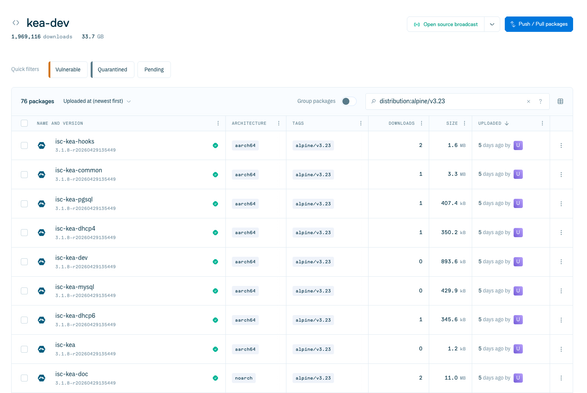
Task: Expand the broadcast dropdown arrow
Action: 492,24
